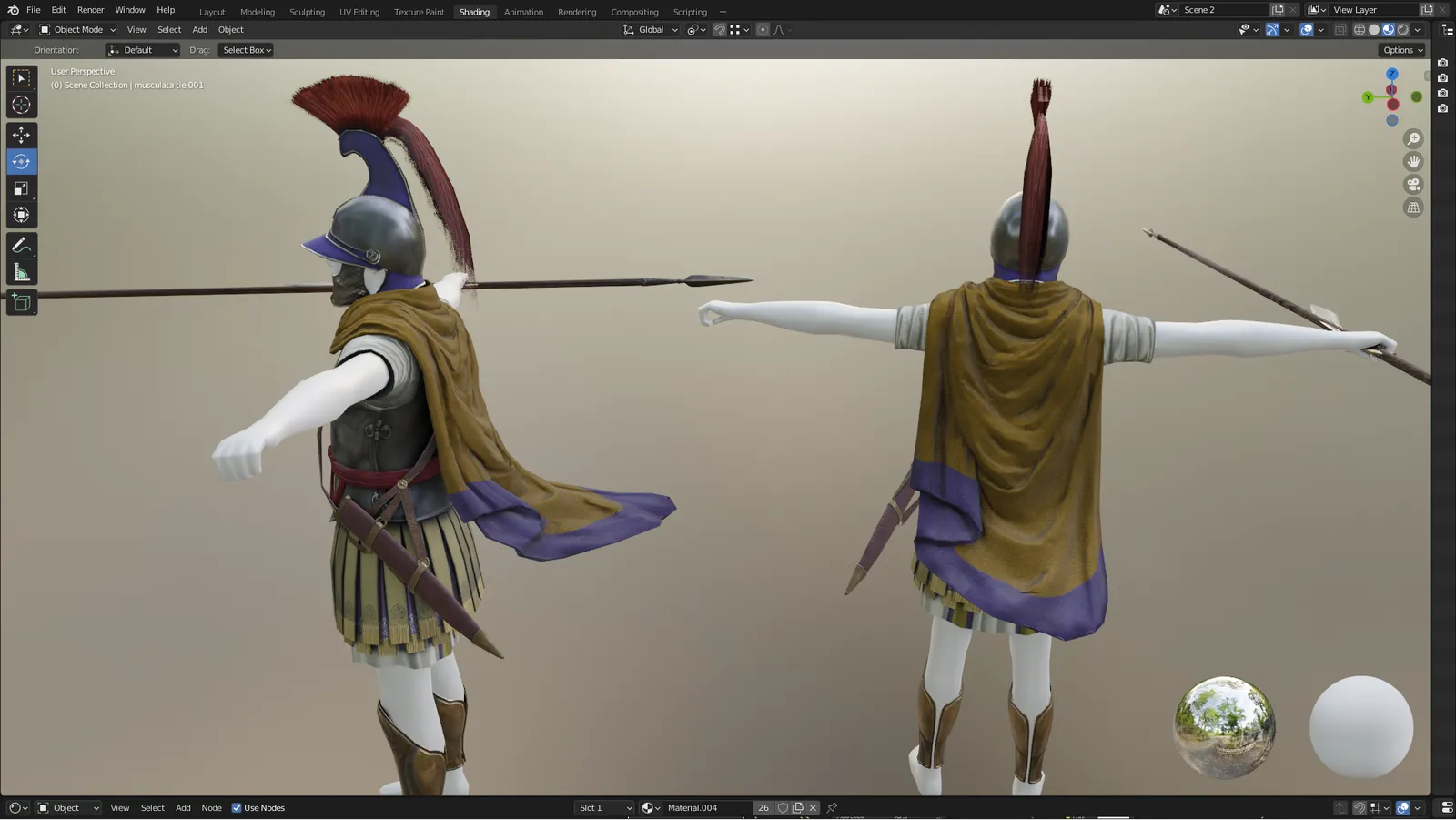
Task: Unlink Material.004 with the X icon
Action: [814, 808]
